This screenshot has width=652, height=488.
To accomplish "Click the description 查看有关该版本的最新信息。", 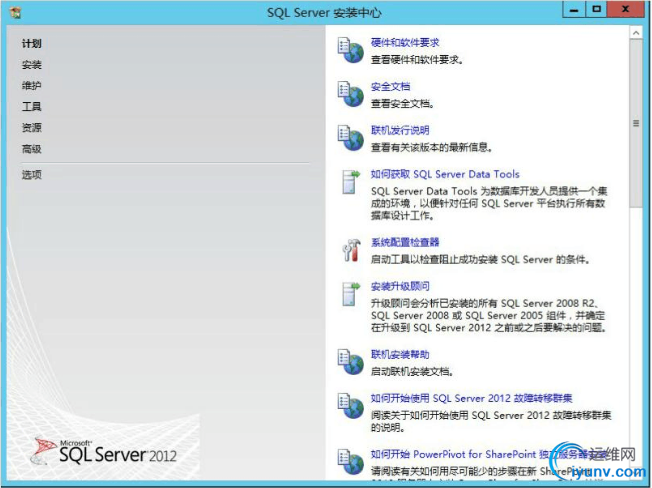I will 432,147.
